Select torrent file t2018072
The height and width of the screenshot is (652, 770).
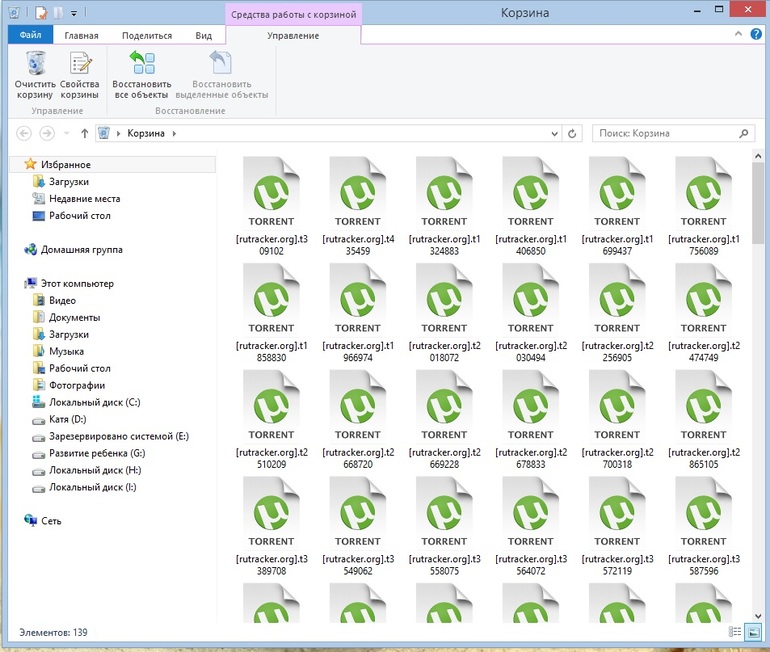(x=444, y=313)
